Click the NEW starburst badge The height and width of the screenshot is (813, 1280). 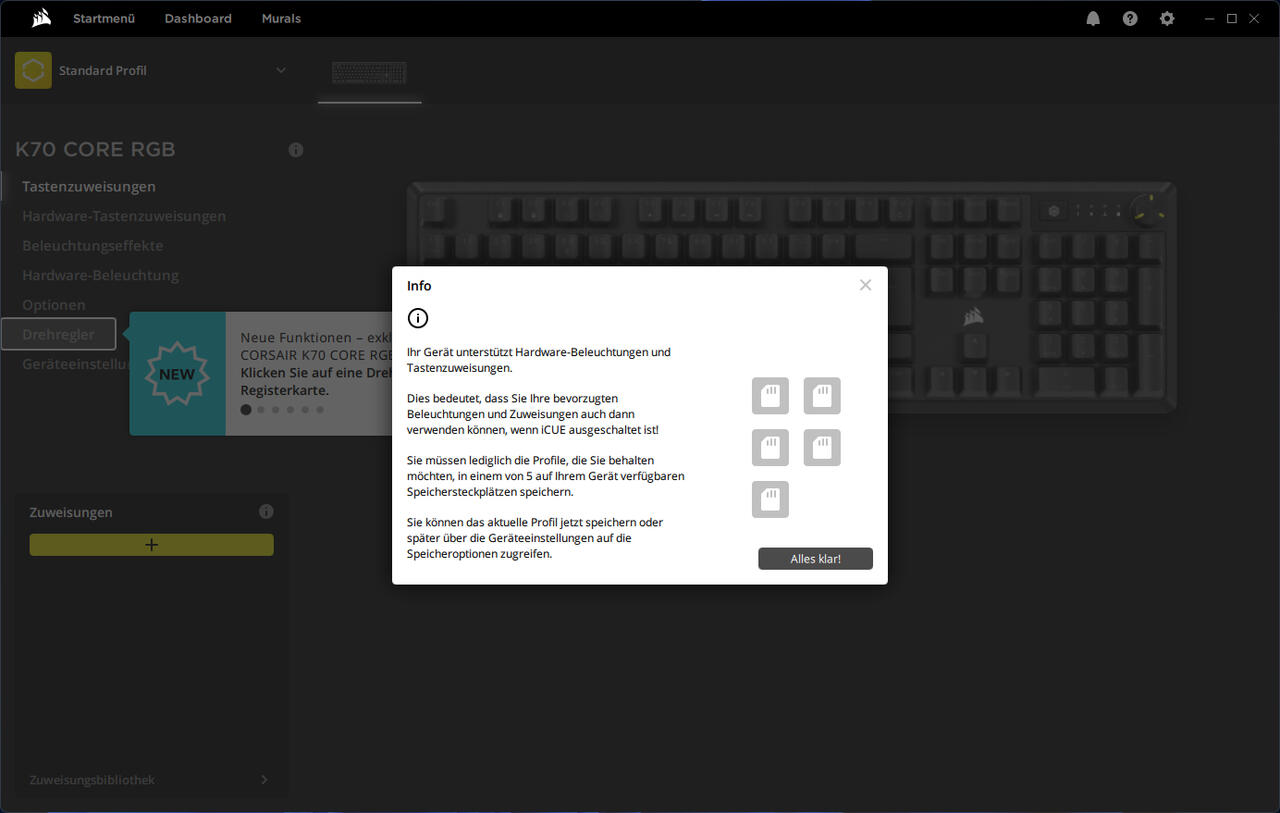pos(178,374)
